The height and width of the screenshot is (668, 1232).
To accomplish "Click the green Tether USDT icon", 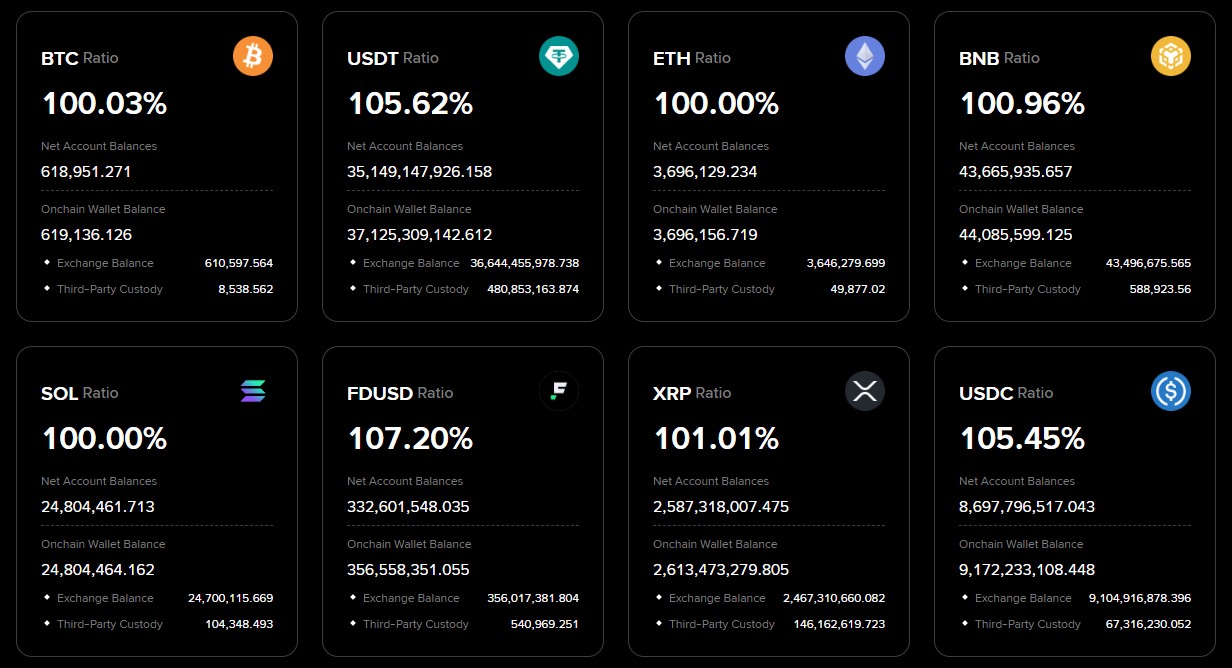I will [x=559, y=57].
